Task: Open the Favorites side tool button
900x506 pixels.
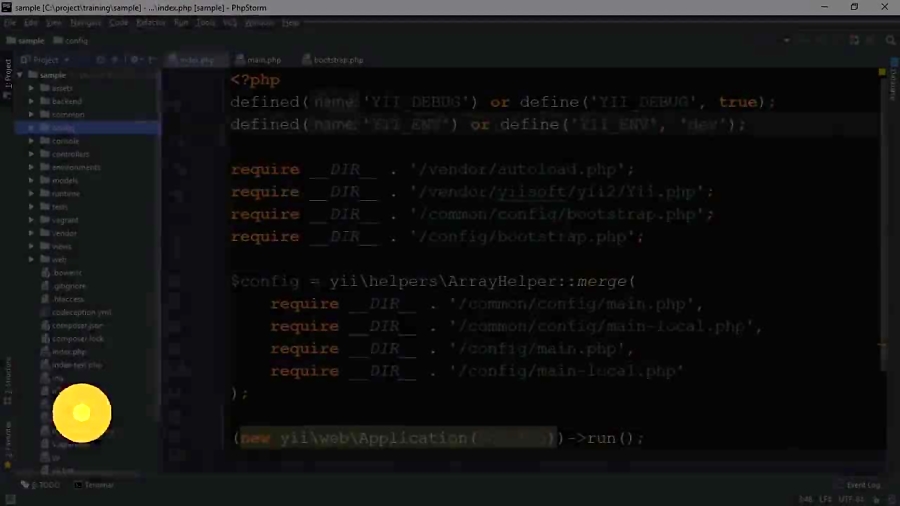Action: 7,445
